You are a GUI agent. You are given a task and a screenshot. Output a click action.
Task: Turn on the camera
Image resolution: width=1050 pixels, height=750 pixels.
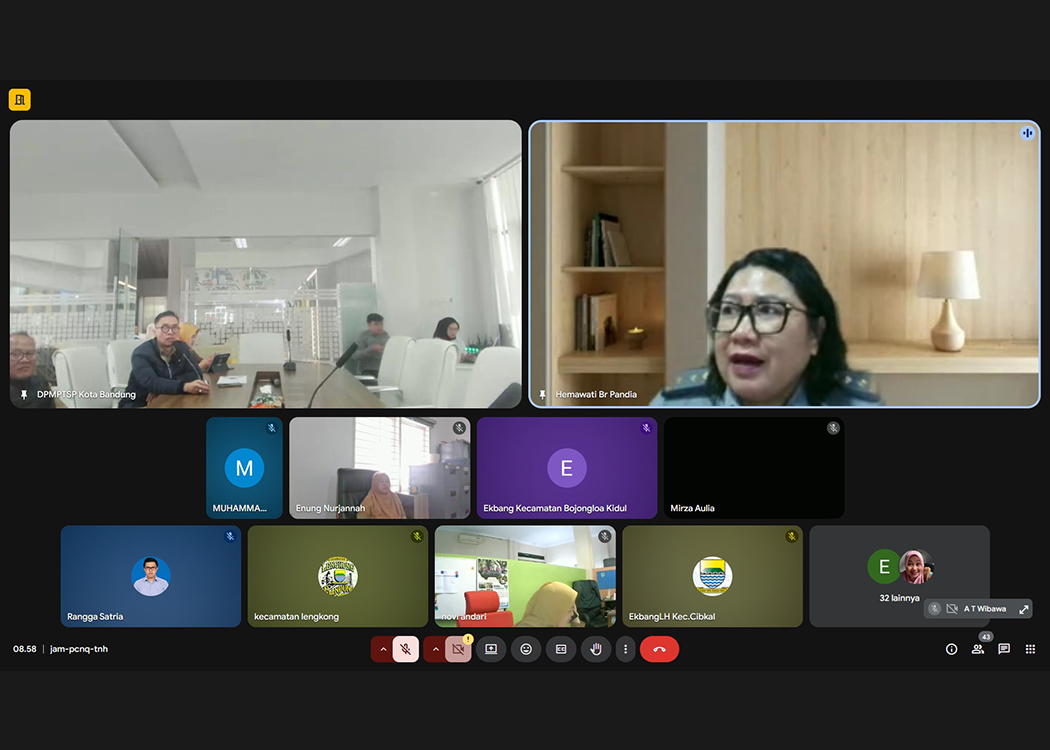(458, 649)
